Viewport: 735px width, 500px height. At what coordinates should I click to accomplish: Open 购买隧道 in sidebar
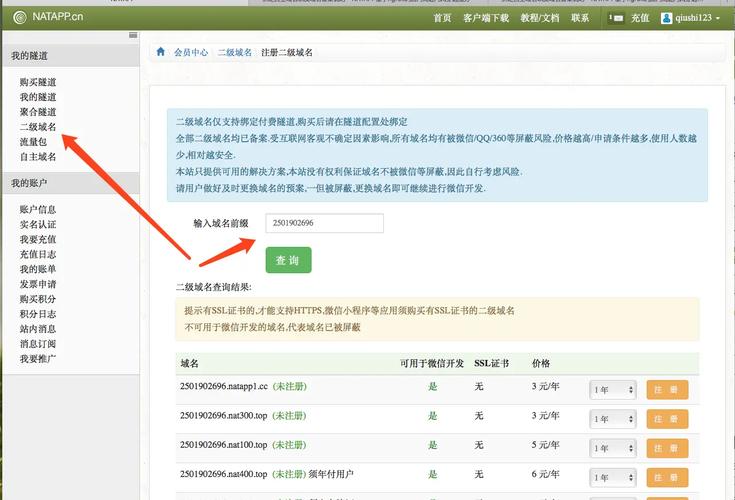[38, 82]
